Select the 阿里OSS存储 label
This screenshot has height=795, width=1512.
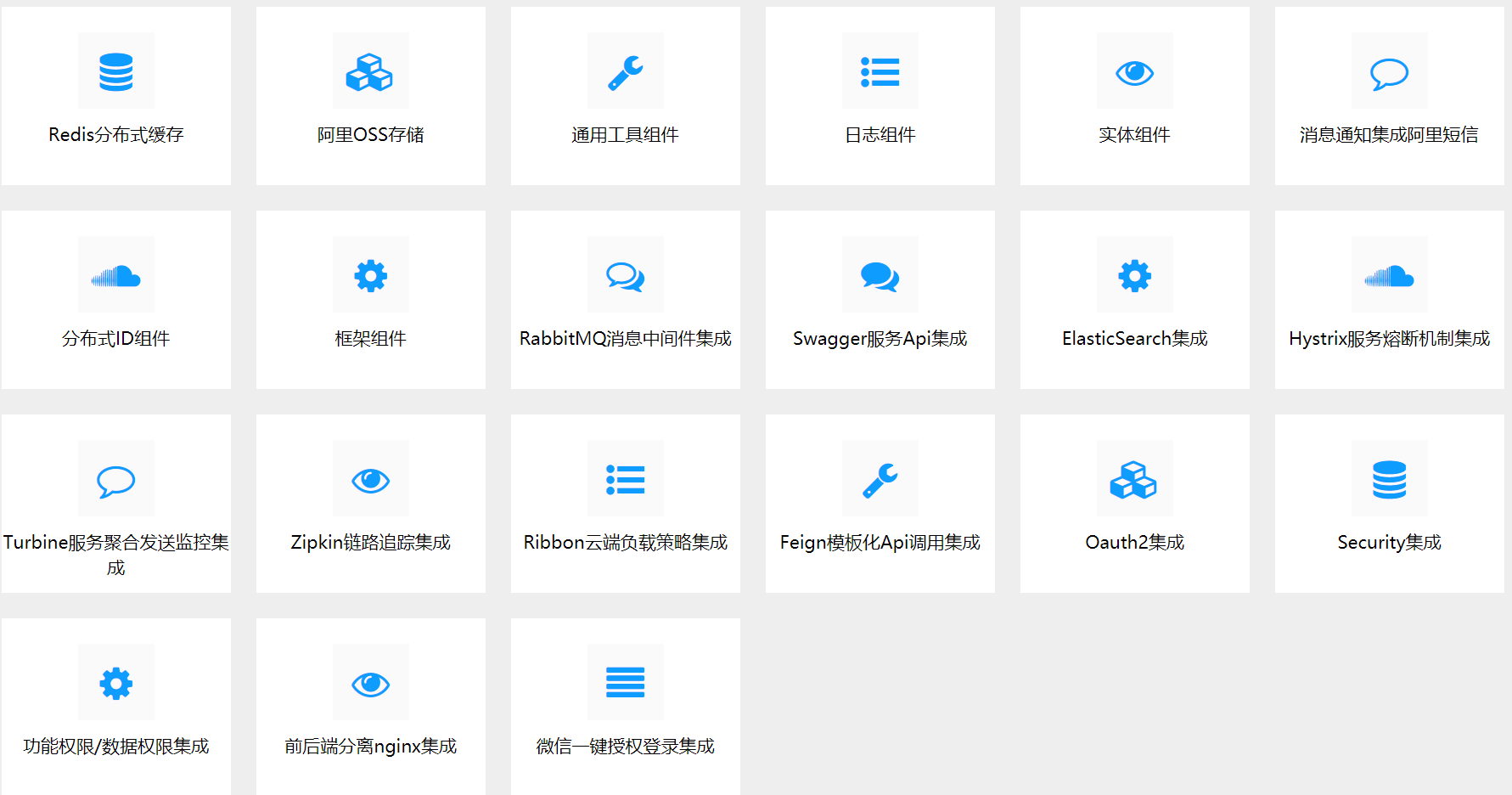[371, 134]
